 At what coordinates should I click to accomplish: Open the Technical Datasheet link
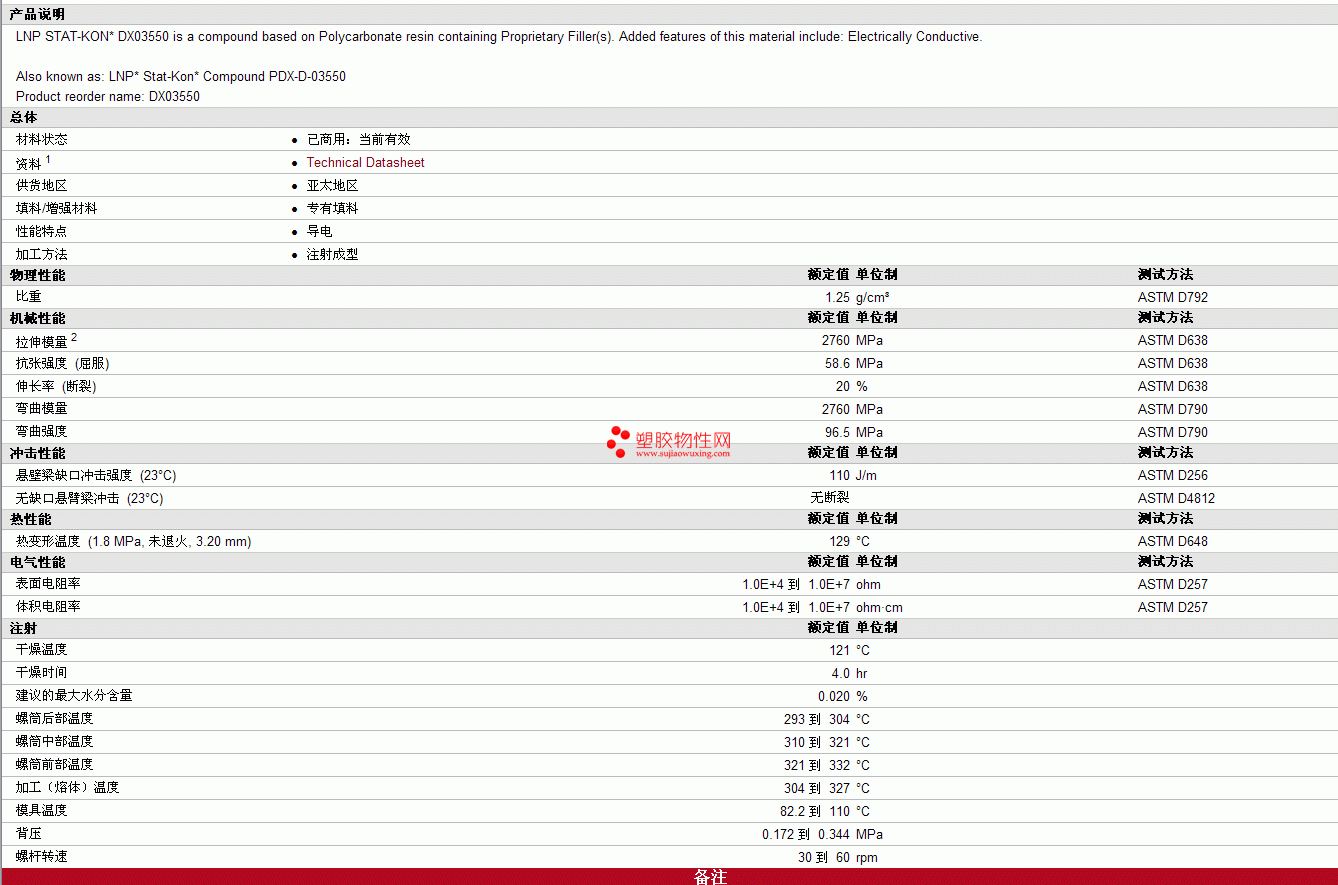pyautogui.click(x=365, y=162)
